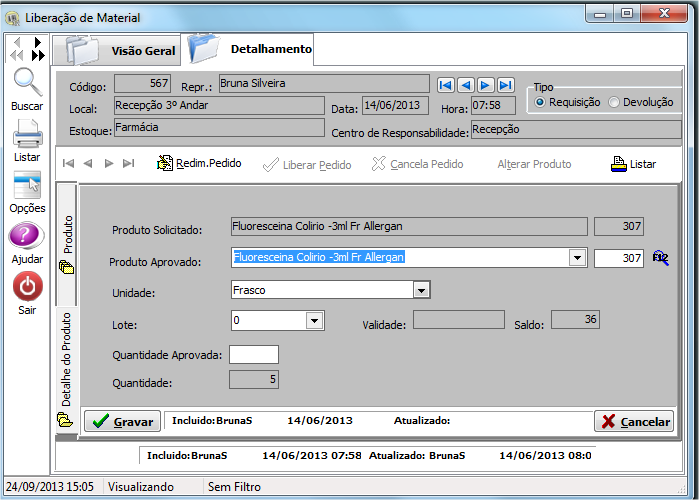Click the Listar button in the toolbar
This screenshot has height=500, width=699.
(x=633, y=163)
